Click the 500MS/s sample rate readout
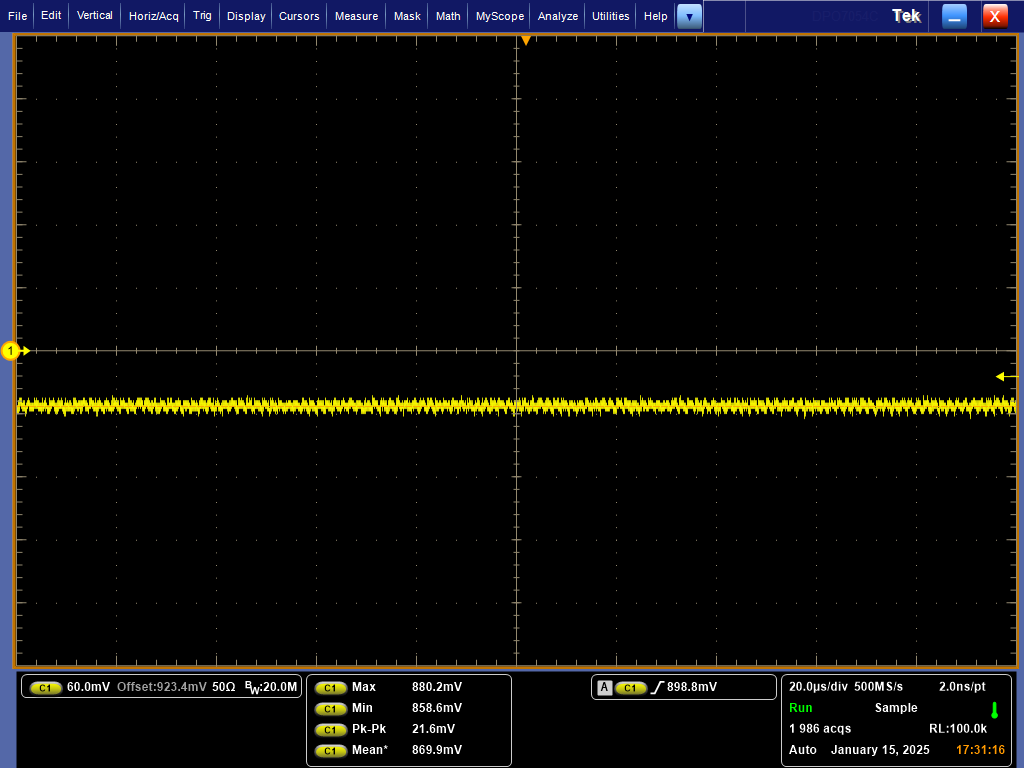The image size is (1024, 768). tap(878, 687)
